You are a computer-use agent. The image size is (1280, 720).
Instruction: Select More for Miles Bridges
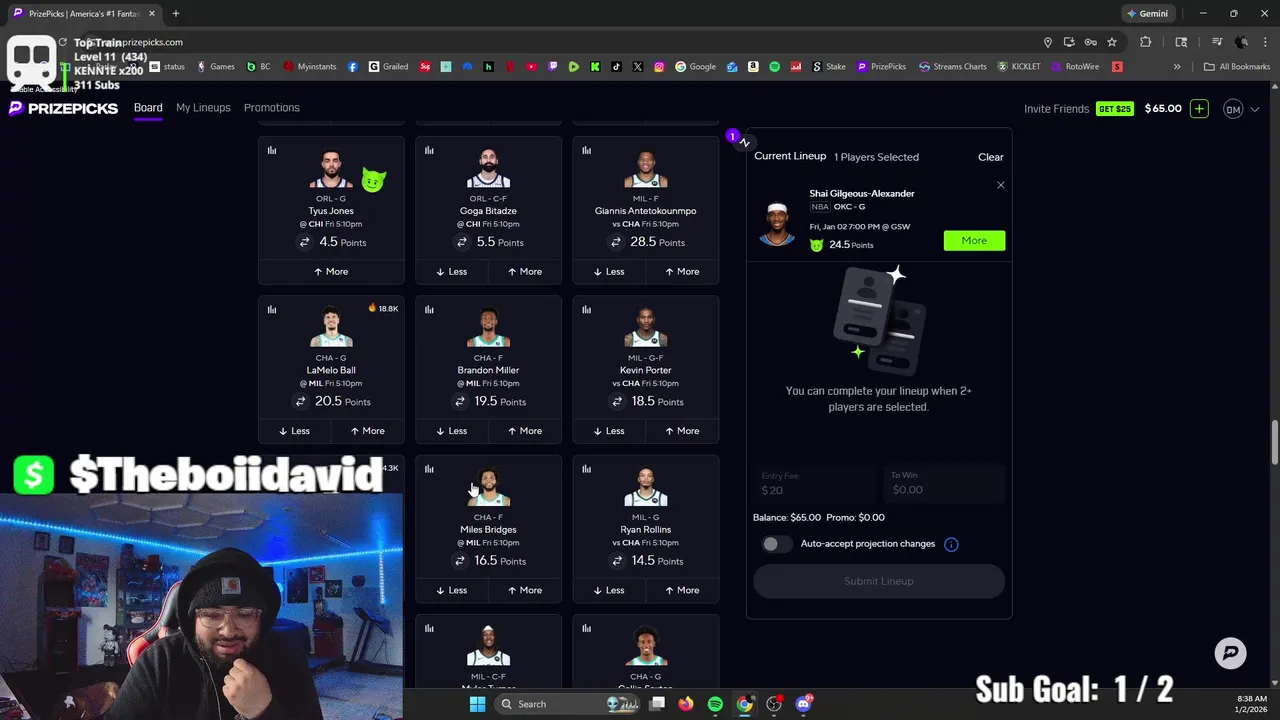pyautogui.click(x=524, y=590)
